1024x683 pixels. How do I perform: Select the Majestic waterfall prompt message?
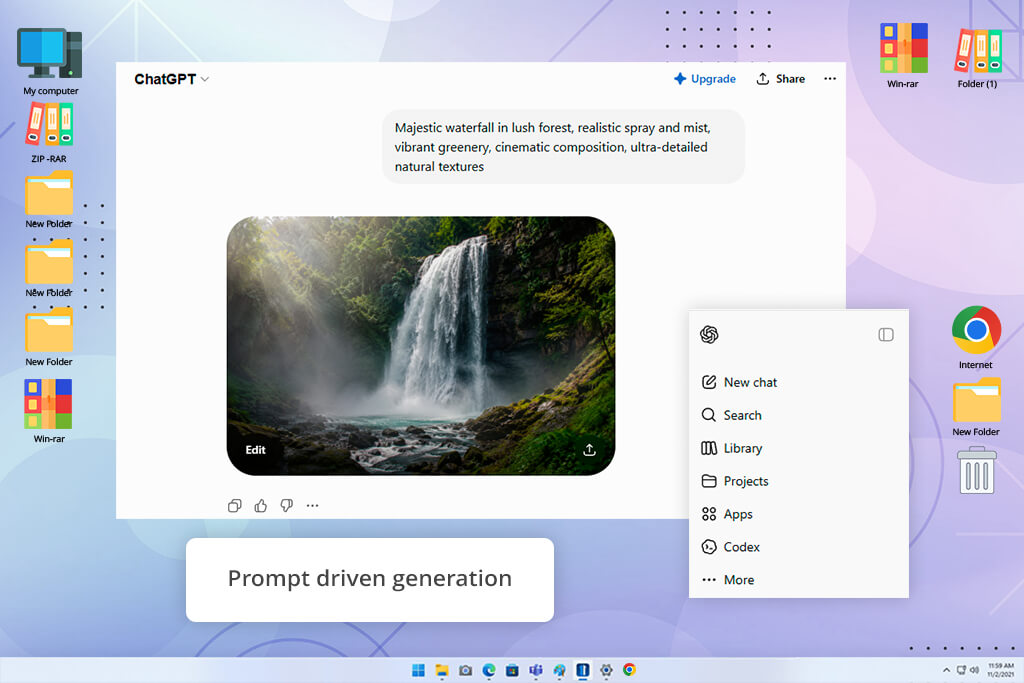point(563,147)
